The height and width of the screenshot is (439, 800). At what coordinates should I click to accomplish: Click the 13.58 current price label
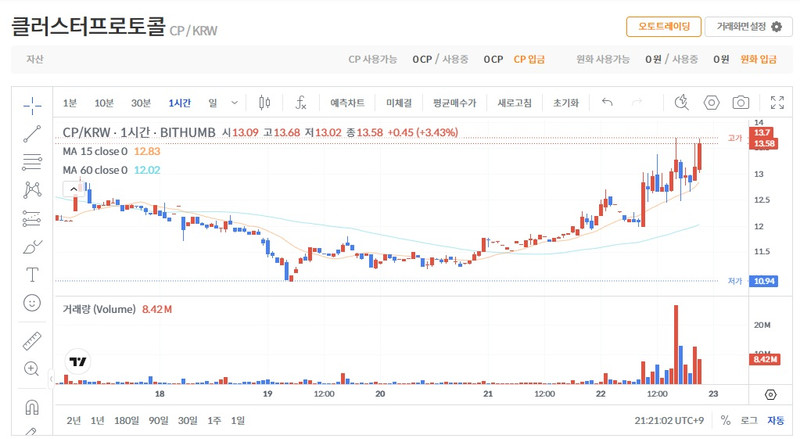tap(764, 144)
